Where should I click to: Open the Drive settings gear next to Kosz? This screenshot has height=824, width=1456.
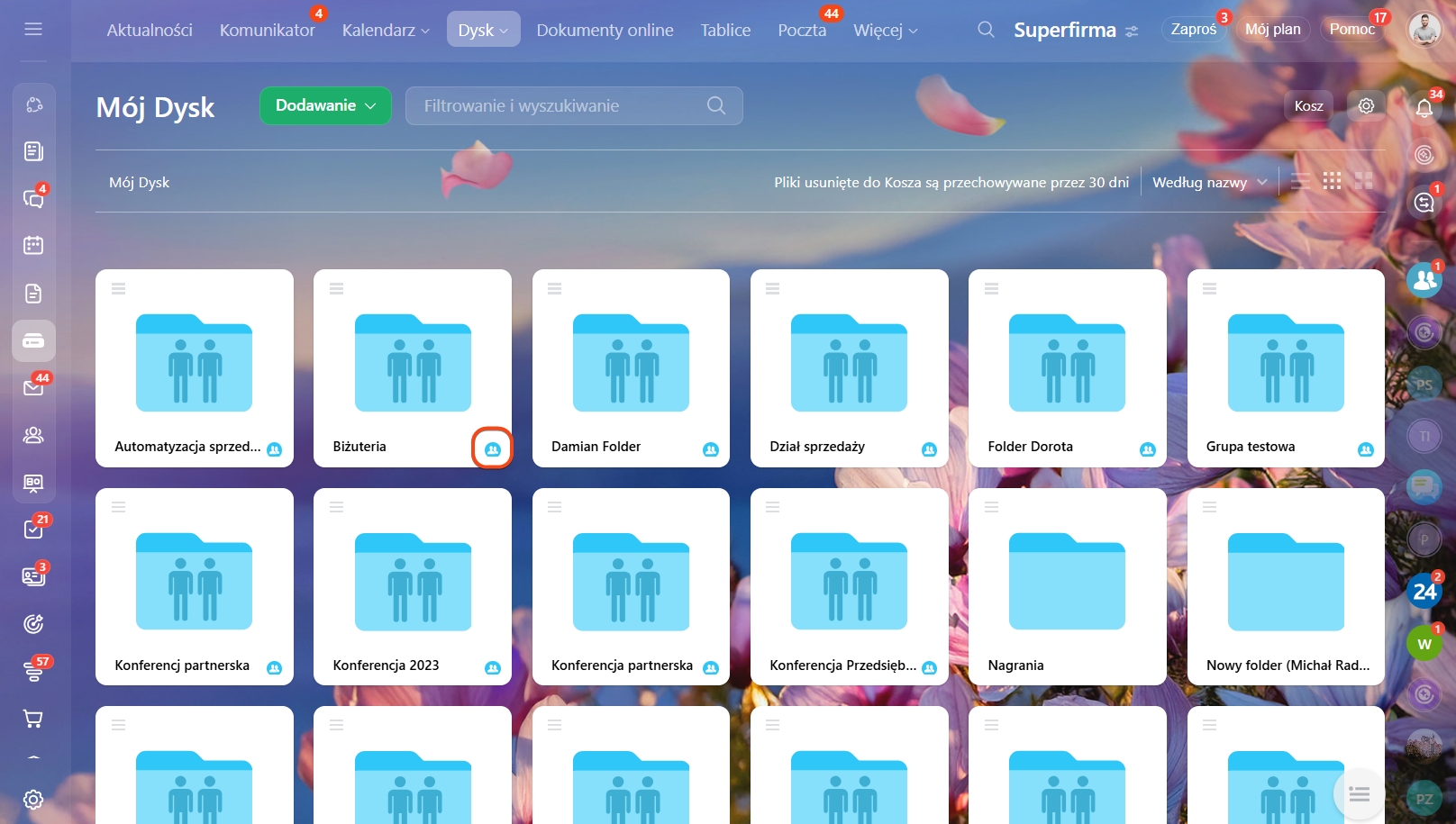1366,105
